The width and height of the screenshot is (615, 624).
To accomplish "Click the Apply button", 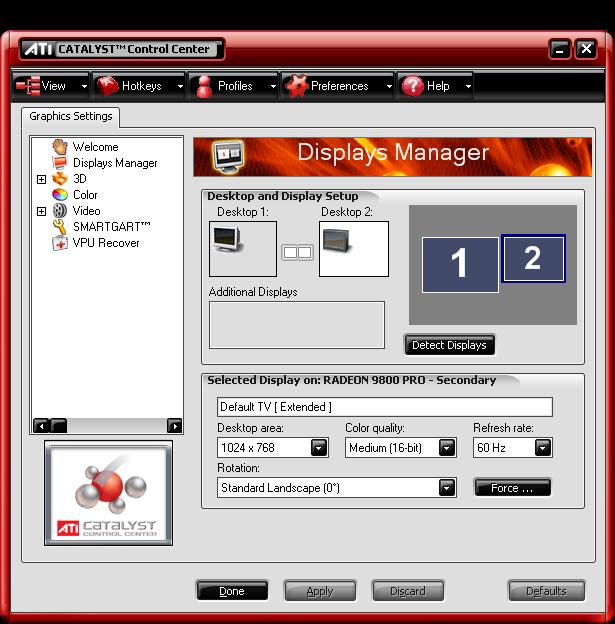I will (x=320, y=591).
